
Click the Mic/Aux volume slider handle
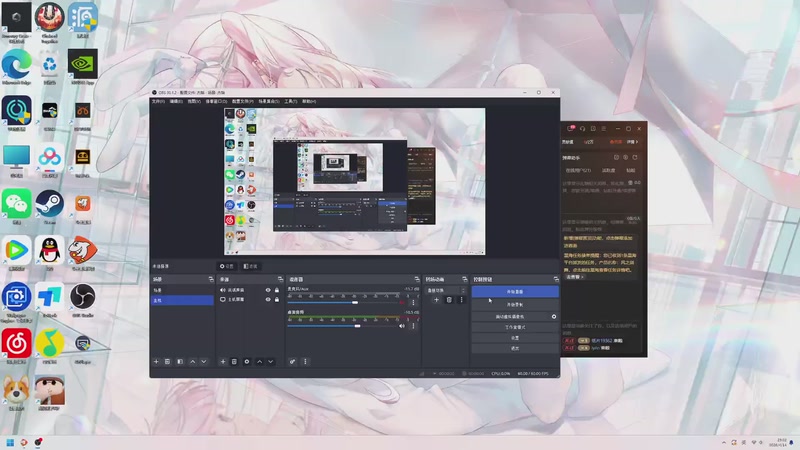point(355,303)
